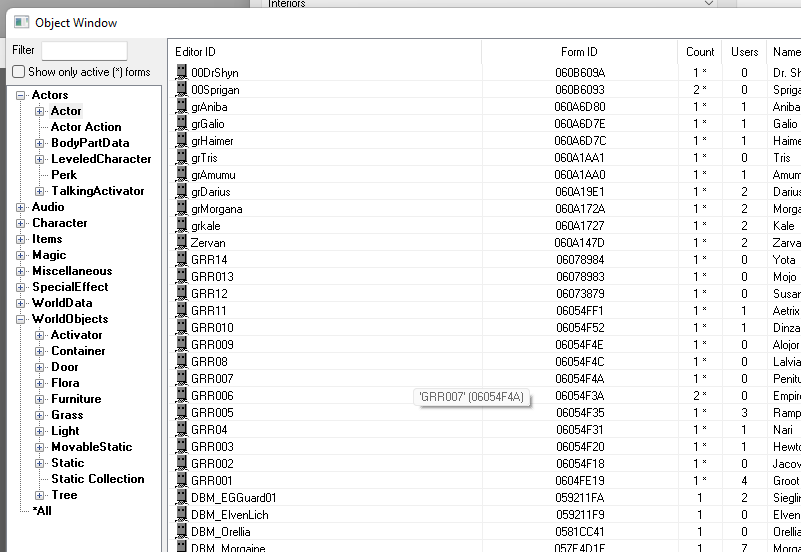
Task: Select the GRR006 row
Action: coord(484,395)
